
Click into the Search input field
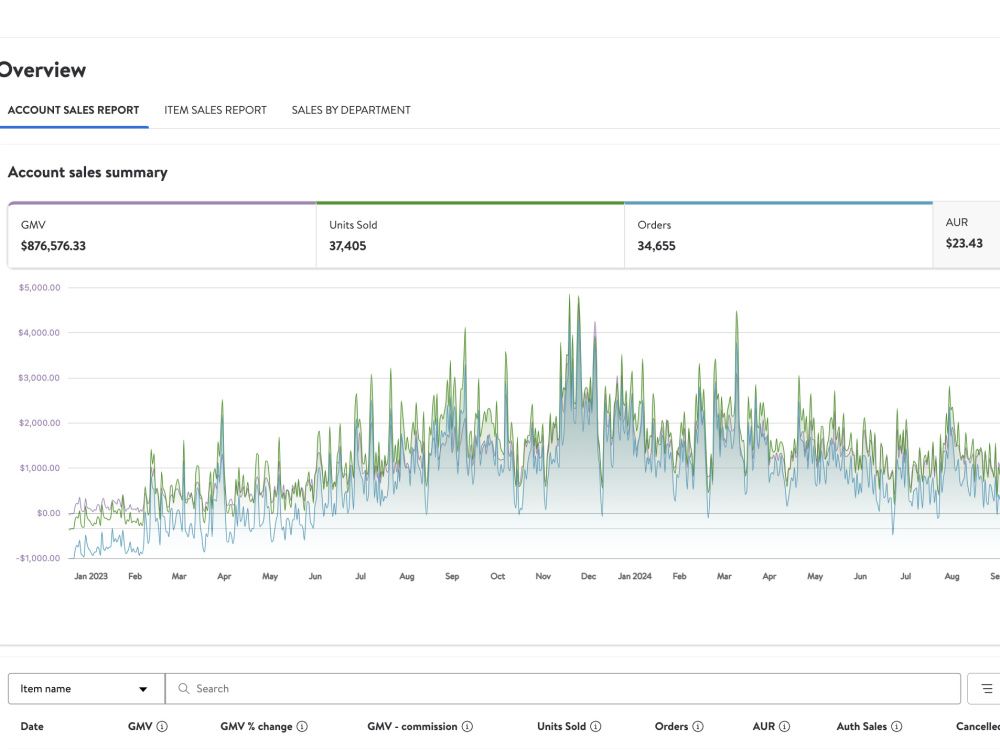562,689
